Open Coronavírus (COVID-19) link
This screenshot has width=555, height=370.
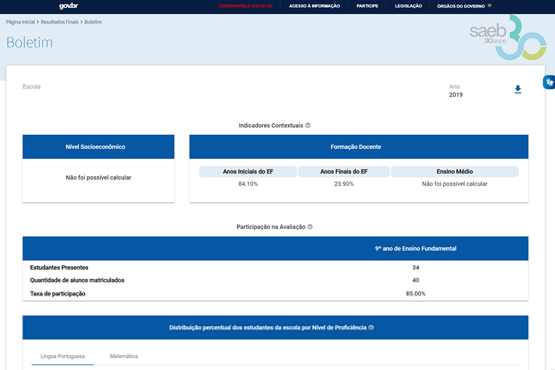(x=246, y=6)
